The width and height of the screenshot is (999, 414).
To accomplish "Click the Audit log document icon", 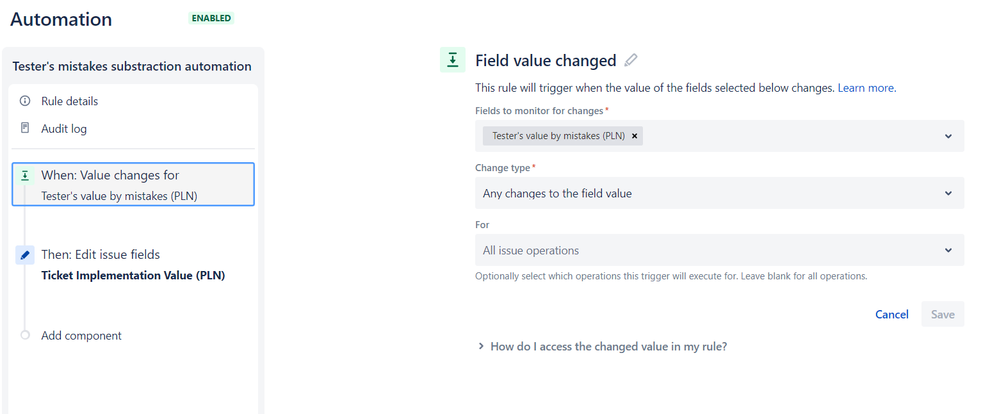I will [25, 128].
